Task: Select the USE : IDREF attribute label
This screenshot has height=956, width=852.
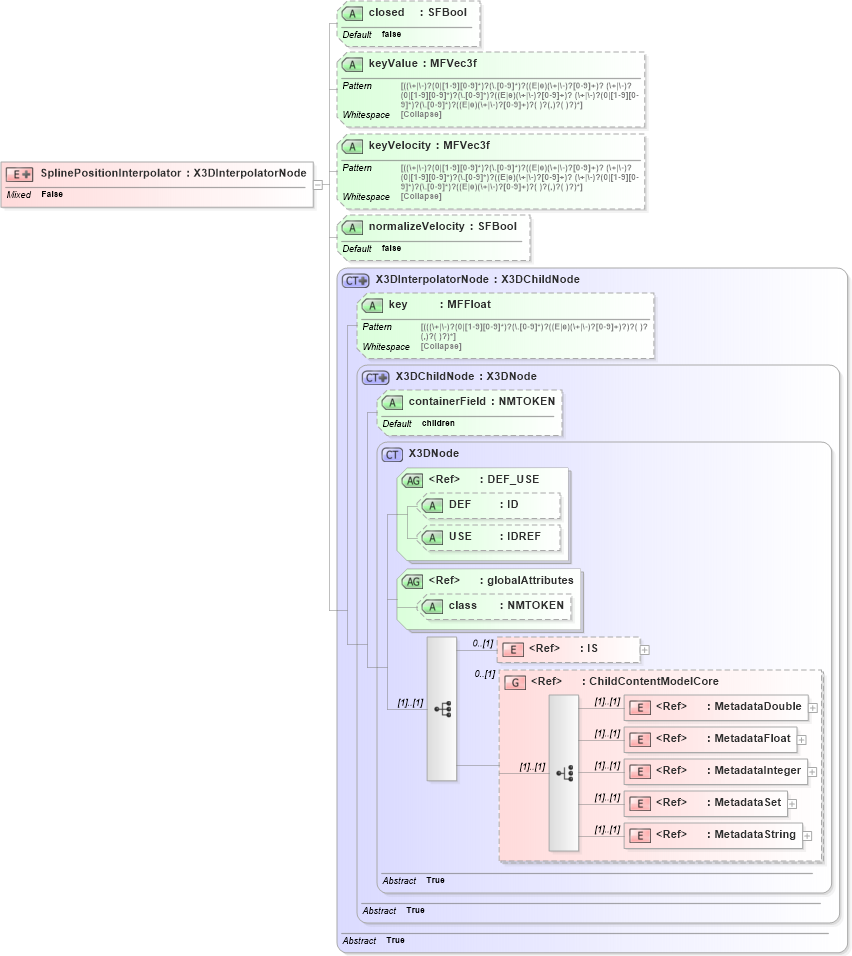Action: pos(495,536)
